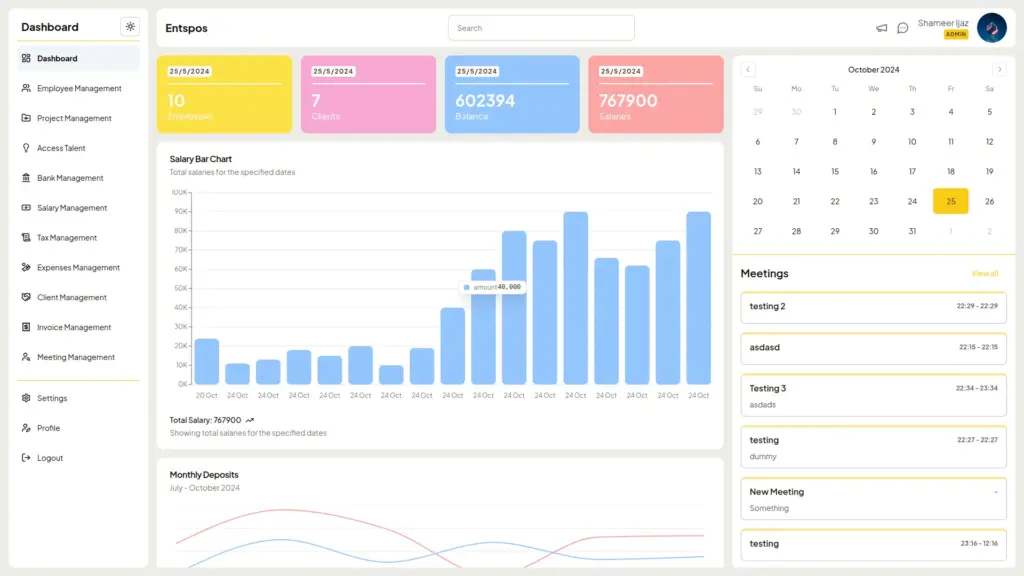This screenshot has height=576, width=1024.
Task: Click the tallest rightmost salary bar
Action: click(x=698, y=298)
